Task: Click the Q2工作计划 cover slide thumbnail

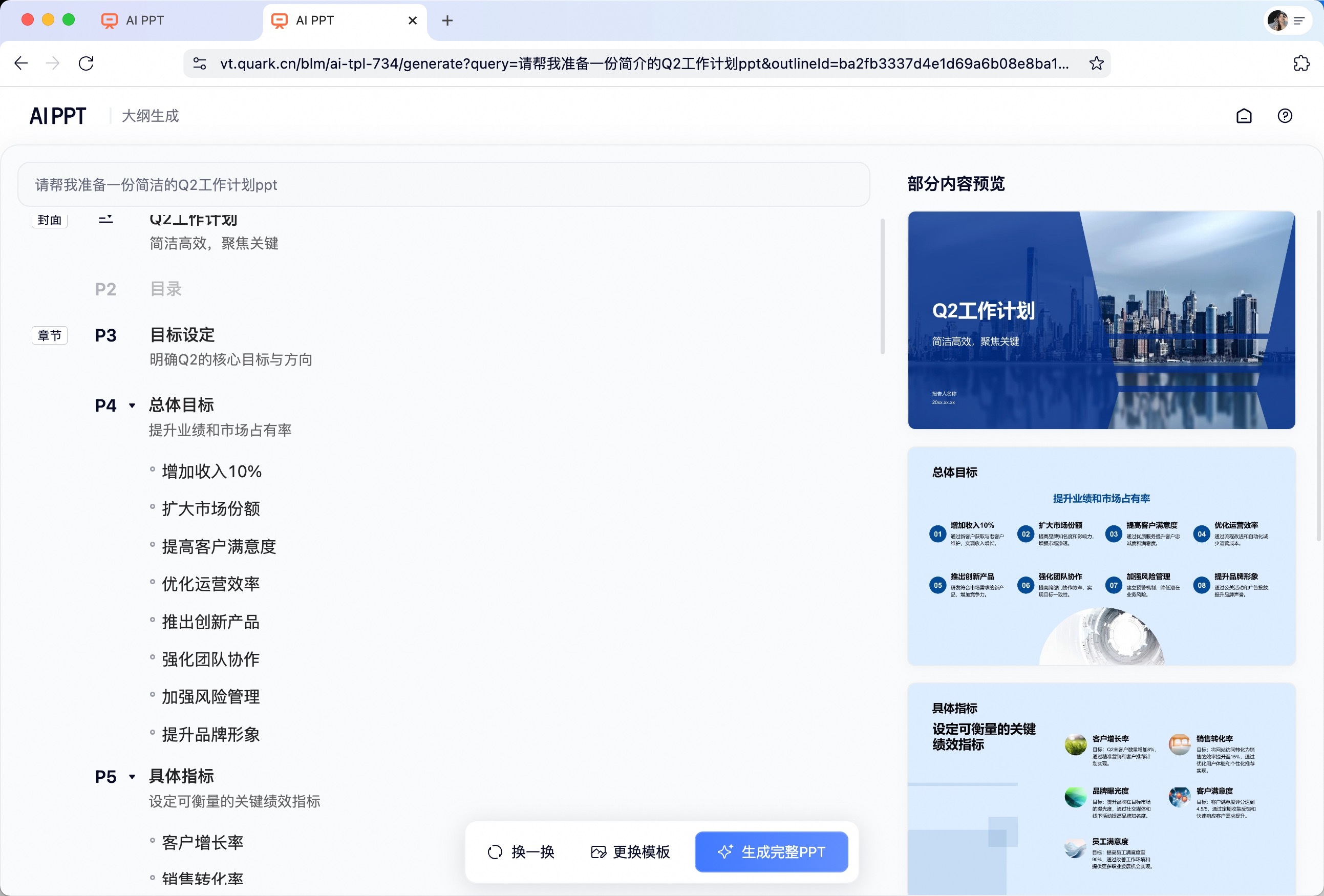Action: [1101, 320]
